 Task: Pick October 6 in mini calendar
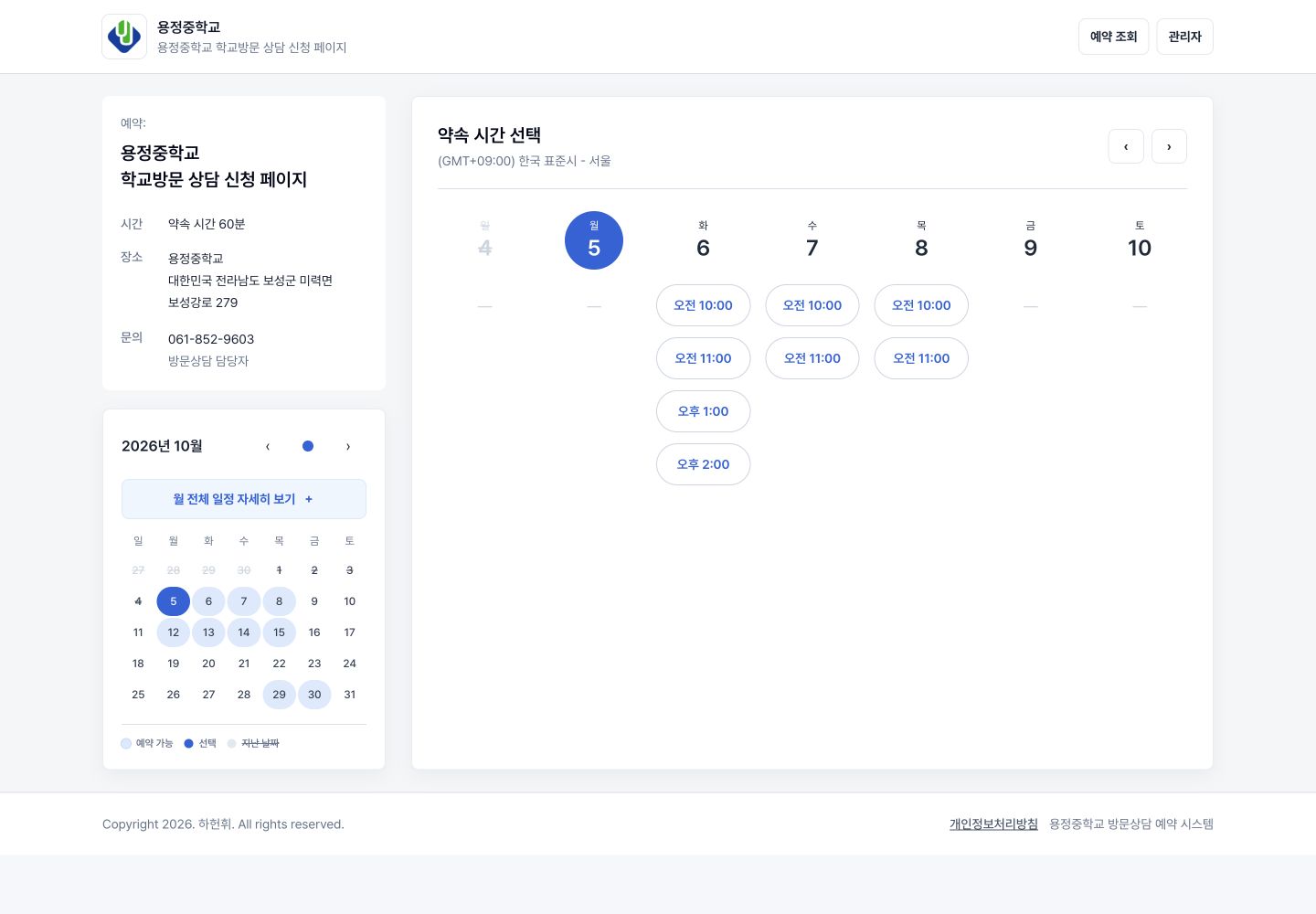[x=208, y=601]
